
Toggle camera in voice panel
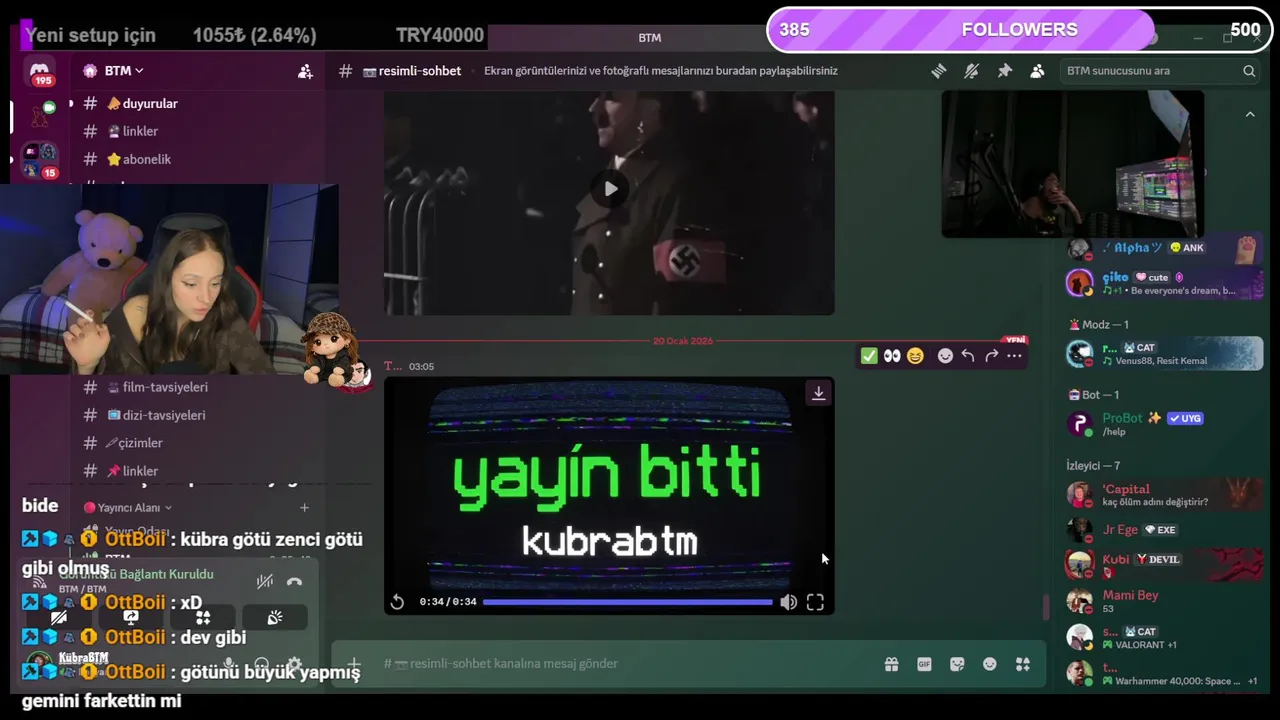point(59,617)
